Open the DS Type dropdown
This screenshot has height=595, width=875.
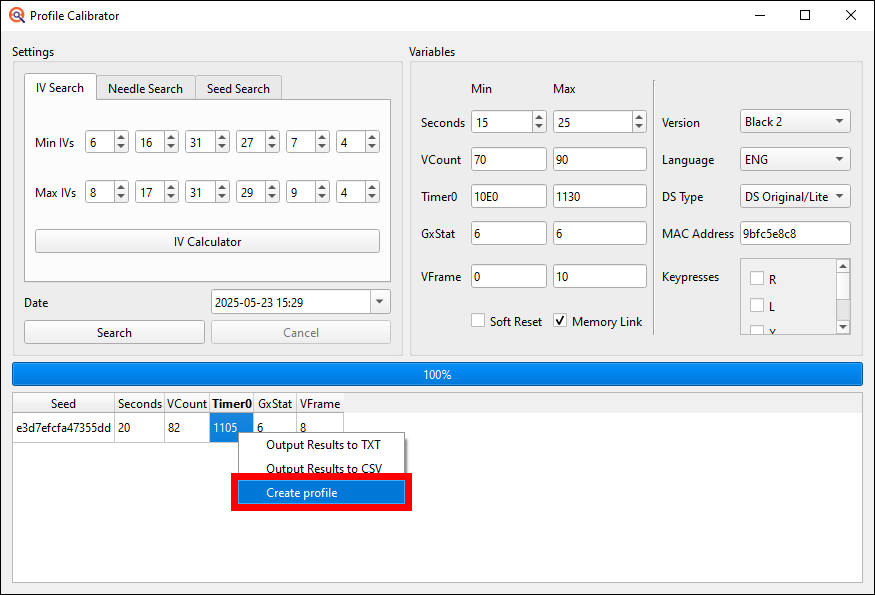tap(794, 196)
